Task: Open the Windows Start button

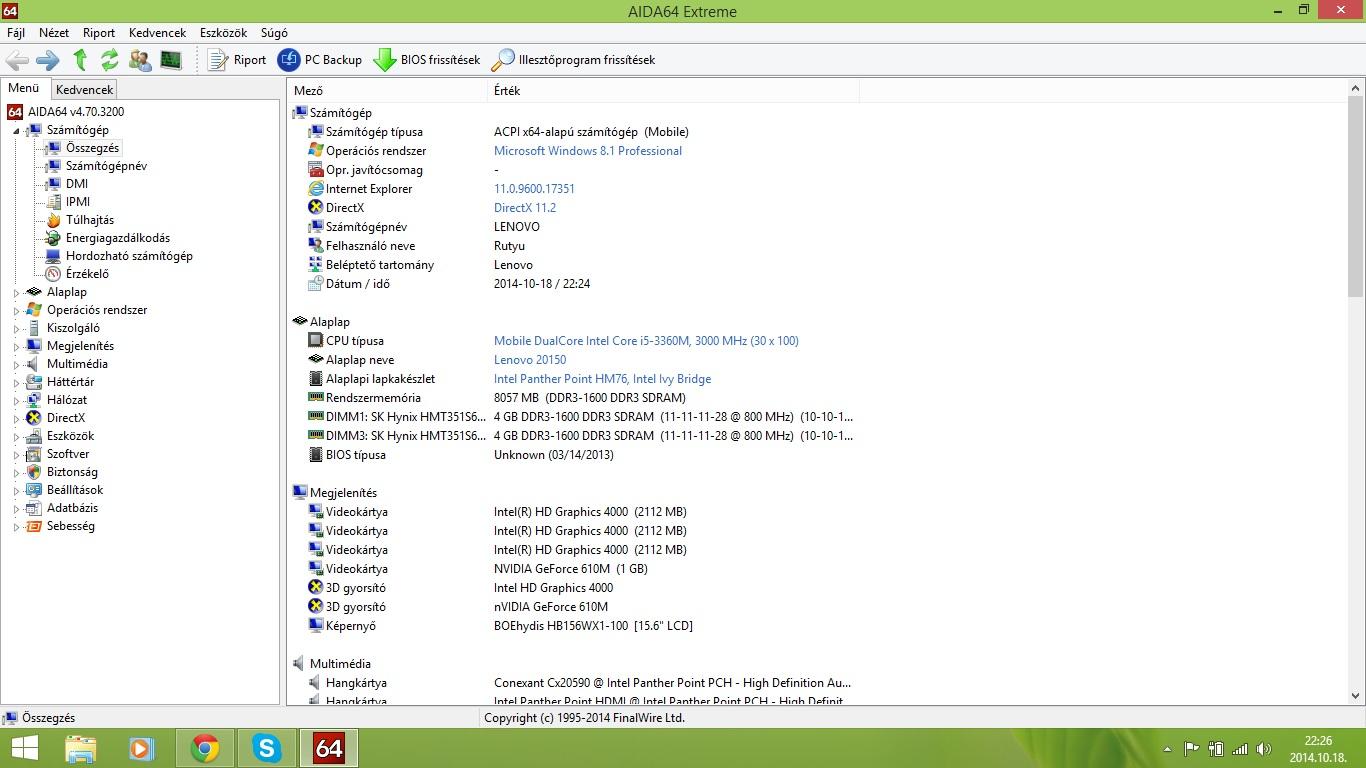Action: (x=24, y=748)
